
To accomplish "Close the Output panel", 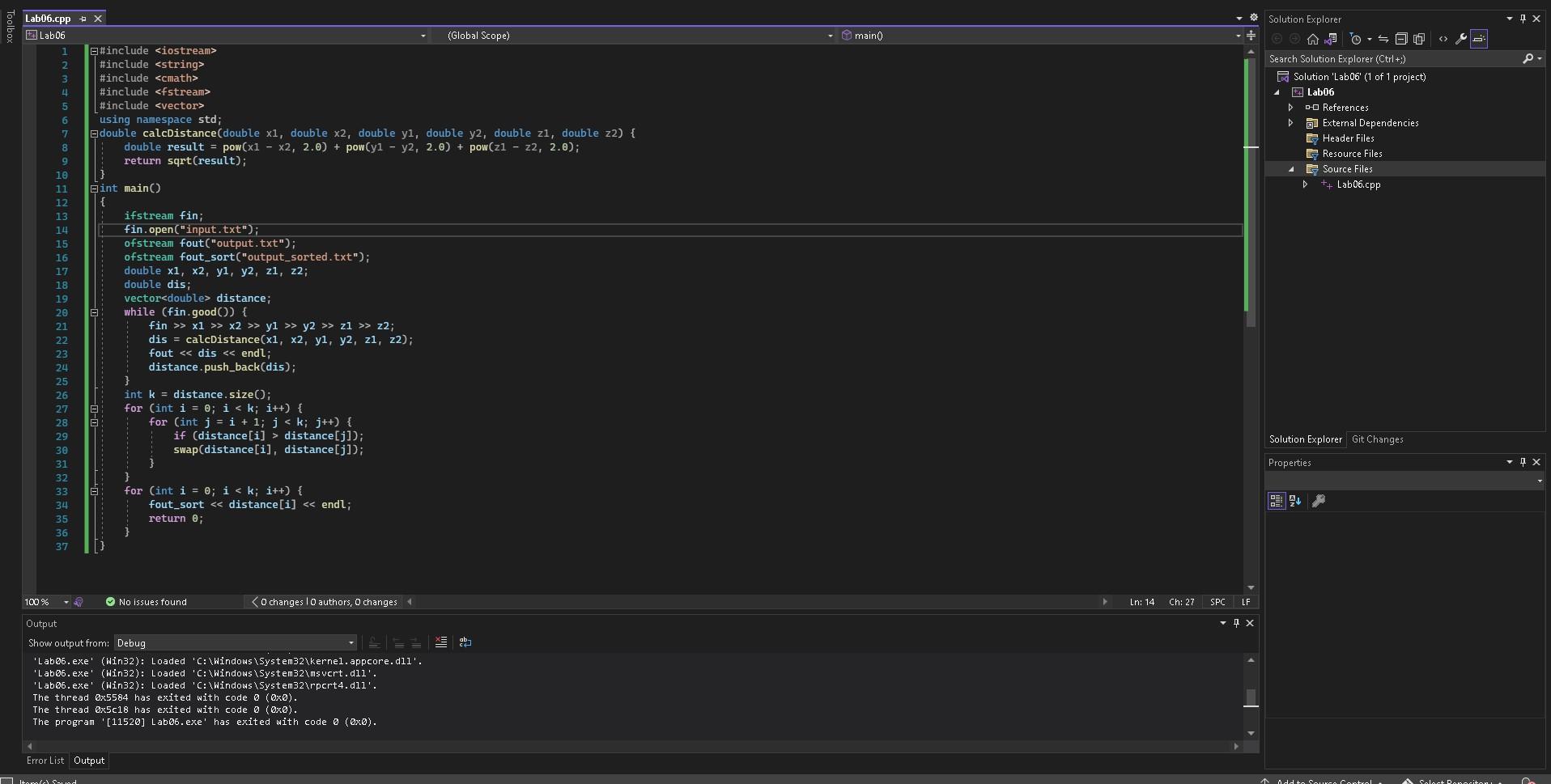I will (x=1250, y=623).
